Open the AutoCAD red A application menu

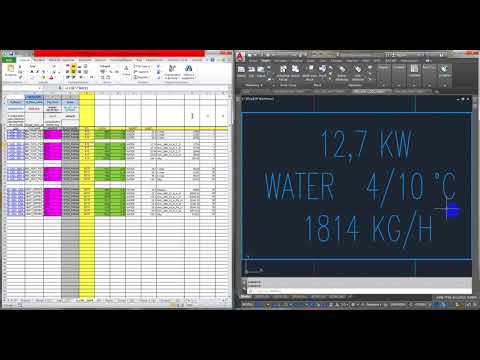click(240, 56)
